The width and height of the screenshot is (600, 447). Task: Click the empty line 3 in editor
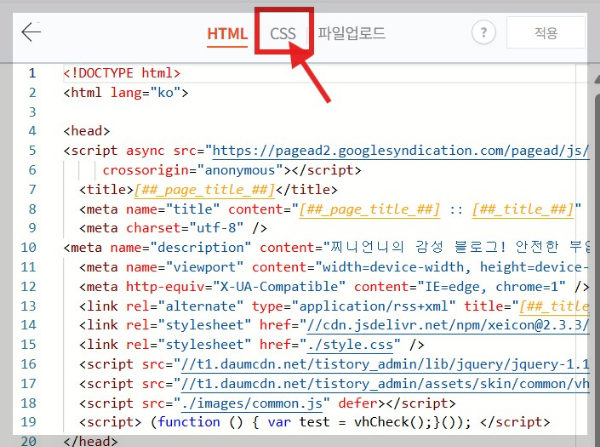(x=325, y=112)
